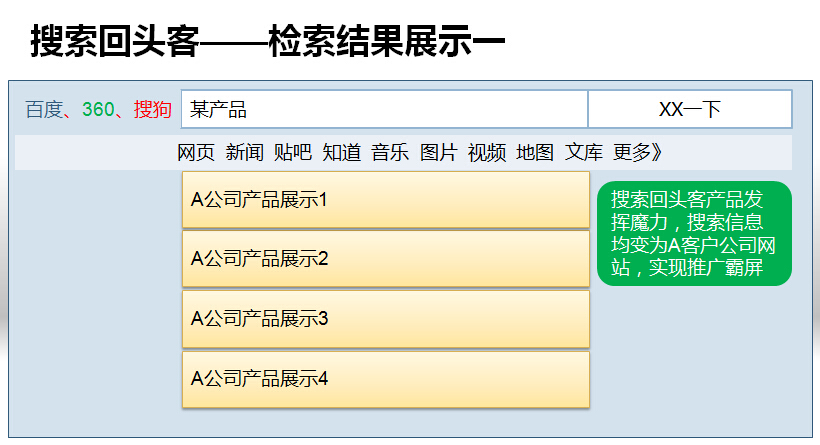This screenshot has width=820, height=445.
Task: Click the green 搜索回头客产品发挥魔力 callout box
Action: 694,233
